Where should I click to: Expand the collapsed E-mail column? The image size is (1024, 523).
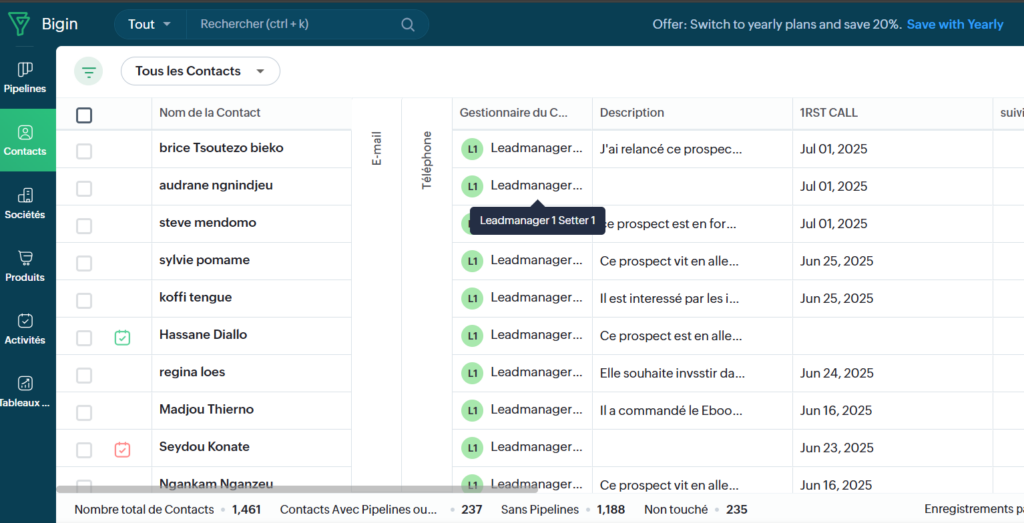coord(377,148)
